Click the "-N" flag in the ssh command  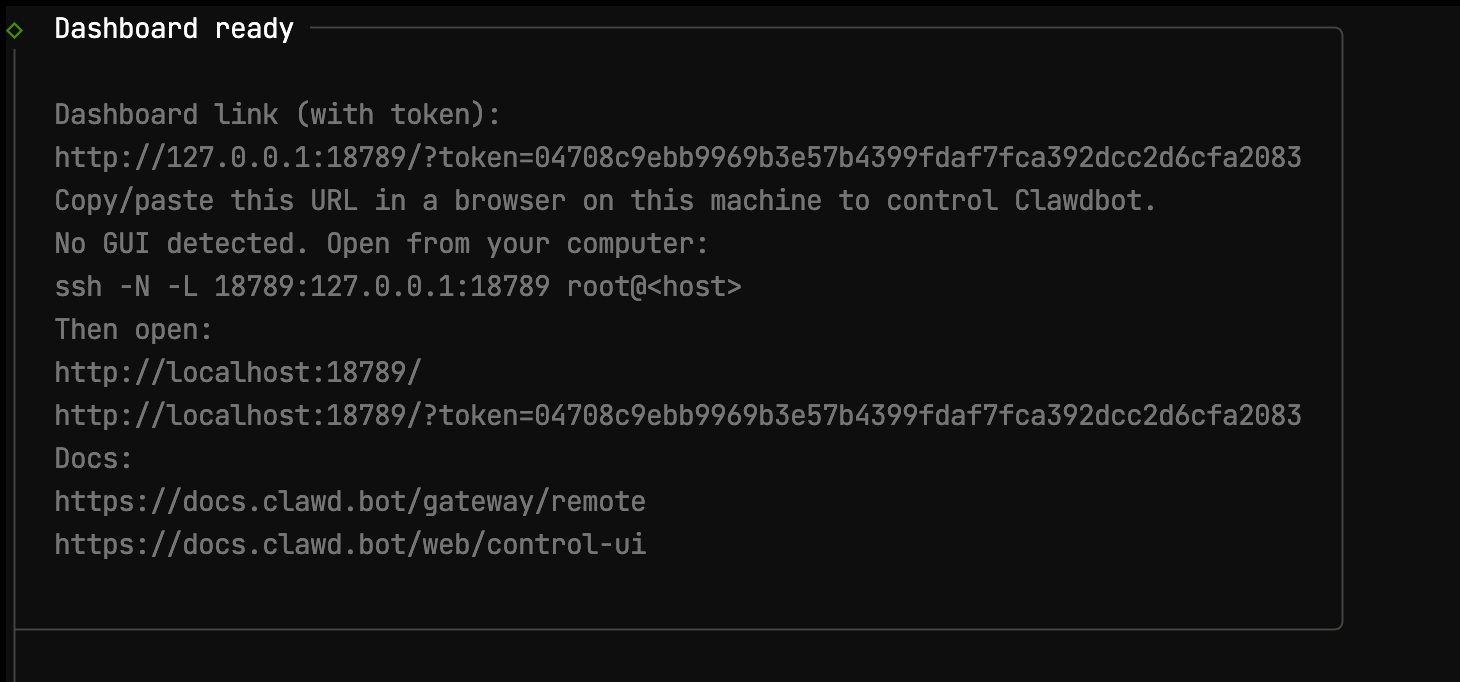[x=134, y=287]
